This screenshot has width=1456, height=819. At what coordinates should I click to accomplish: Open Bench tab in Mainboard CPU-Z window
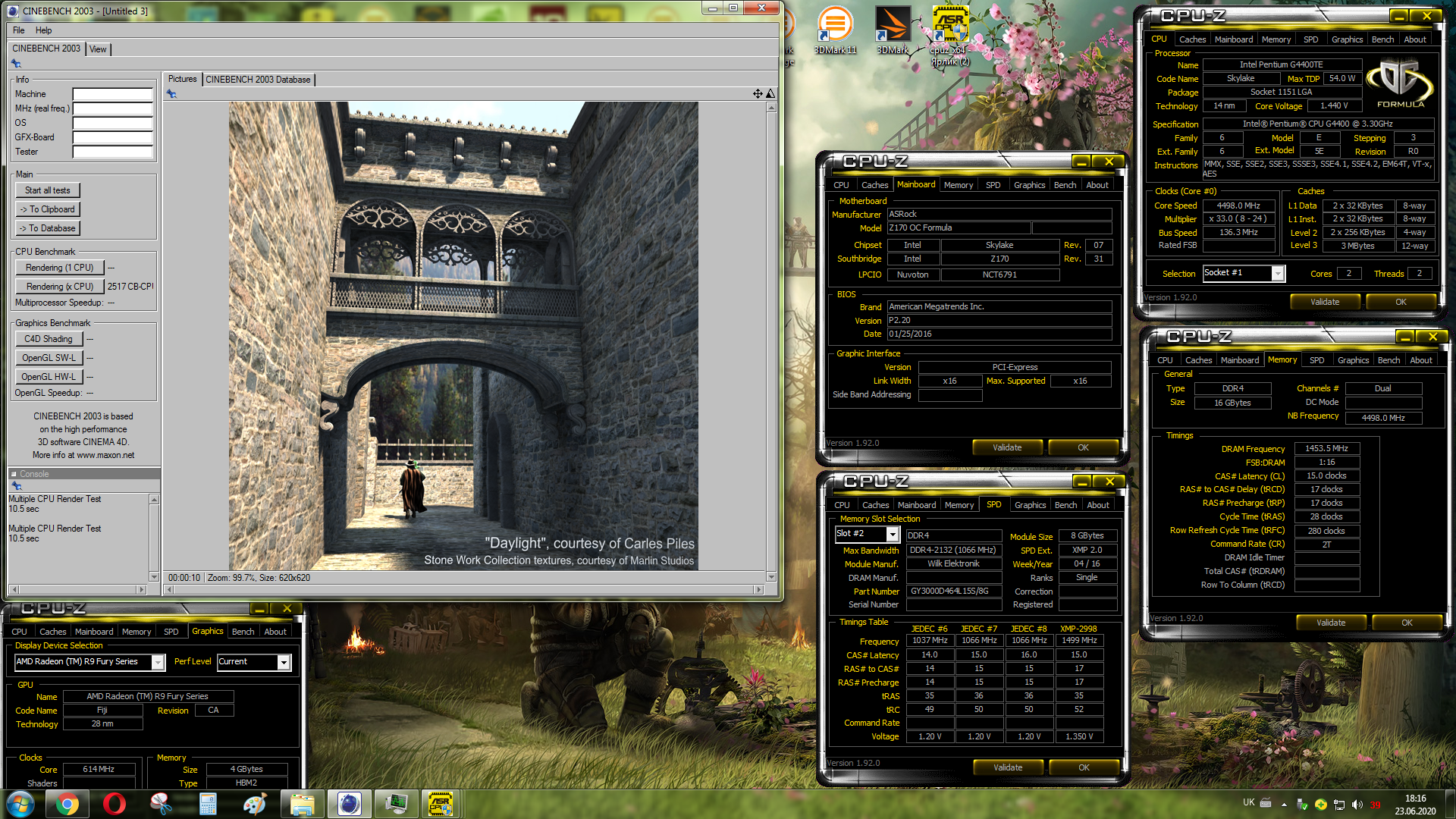1065,185
